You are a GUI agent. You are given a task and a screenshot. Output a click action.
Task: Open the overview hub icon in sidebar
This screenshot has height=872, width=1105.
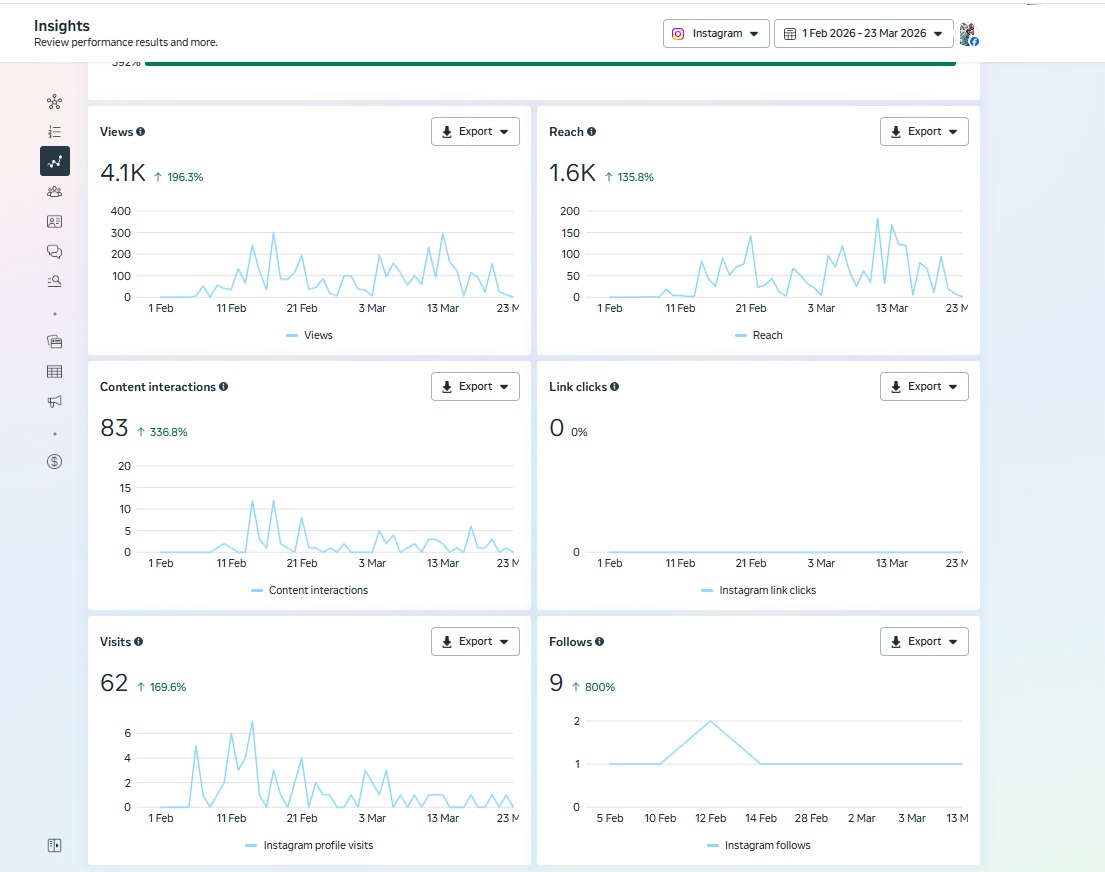pyautogui.click(x=54, y=102)
